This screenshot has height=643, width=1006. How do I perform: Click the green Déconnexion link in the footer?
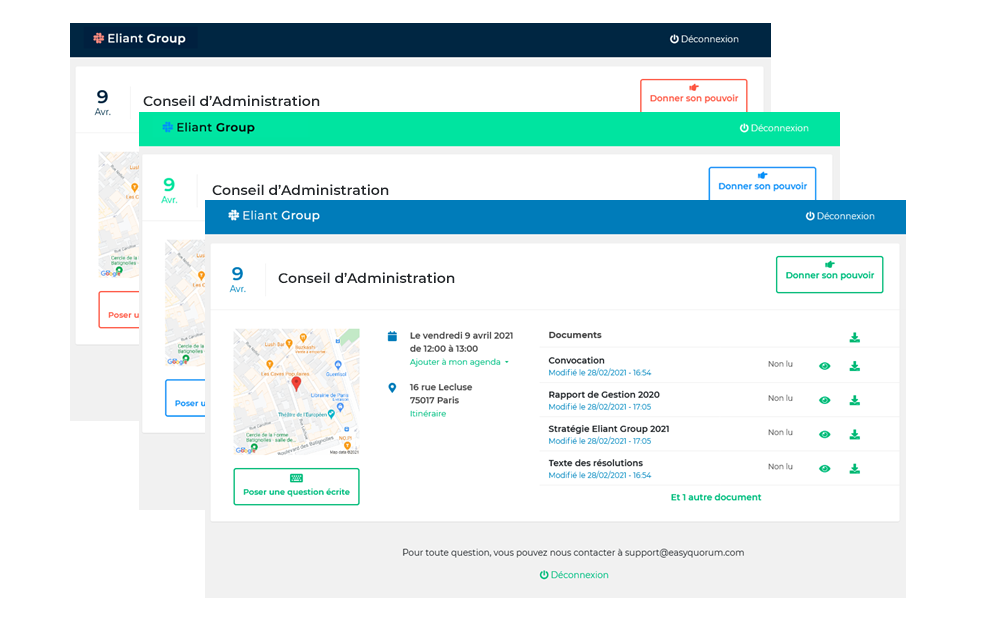click(x=574, y=575)
